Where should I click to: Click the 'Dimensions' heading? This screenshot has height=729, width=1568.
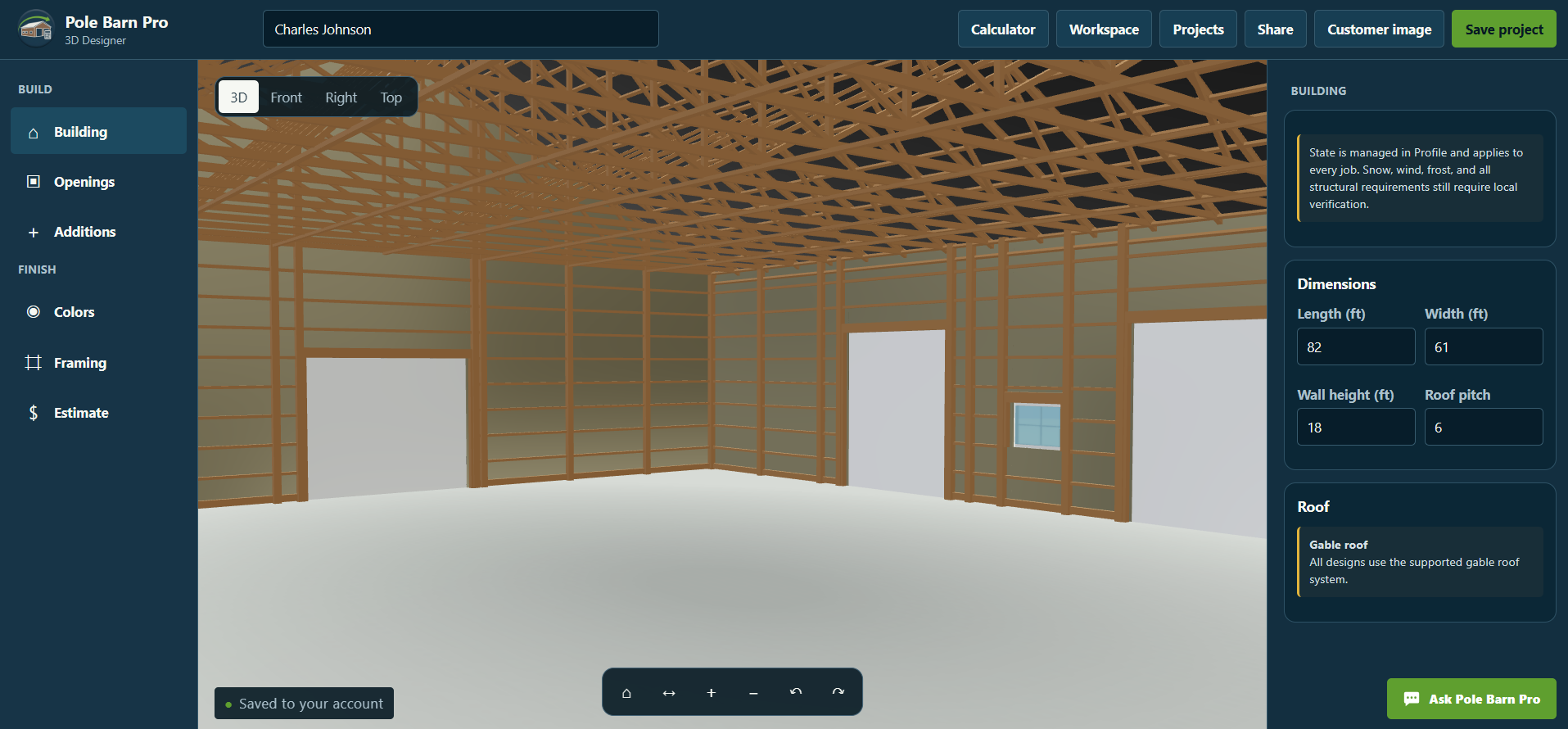(1336, 284)
